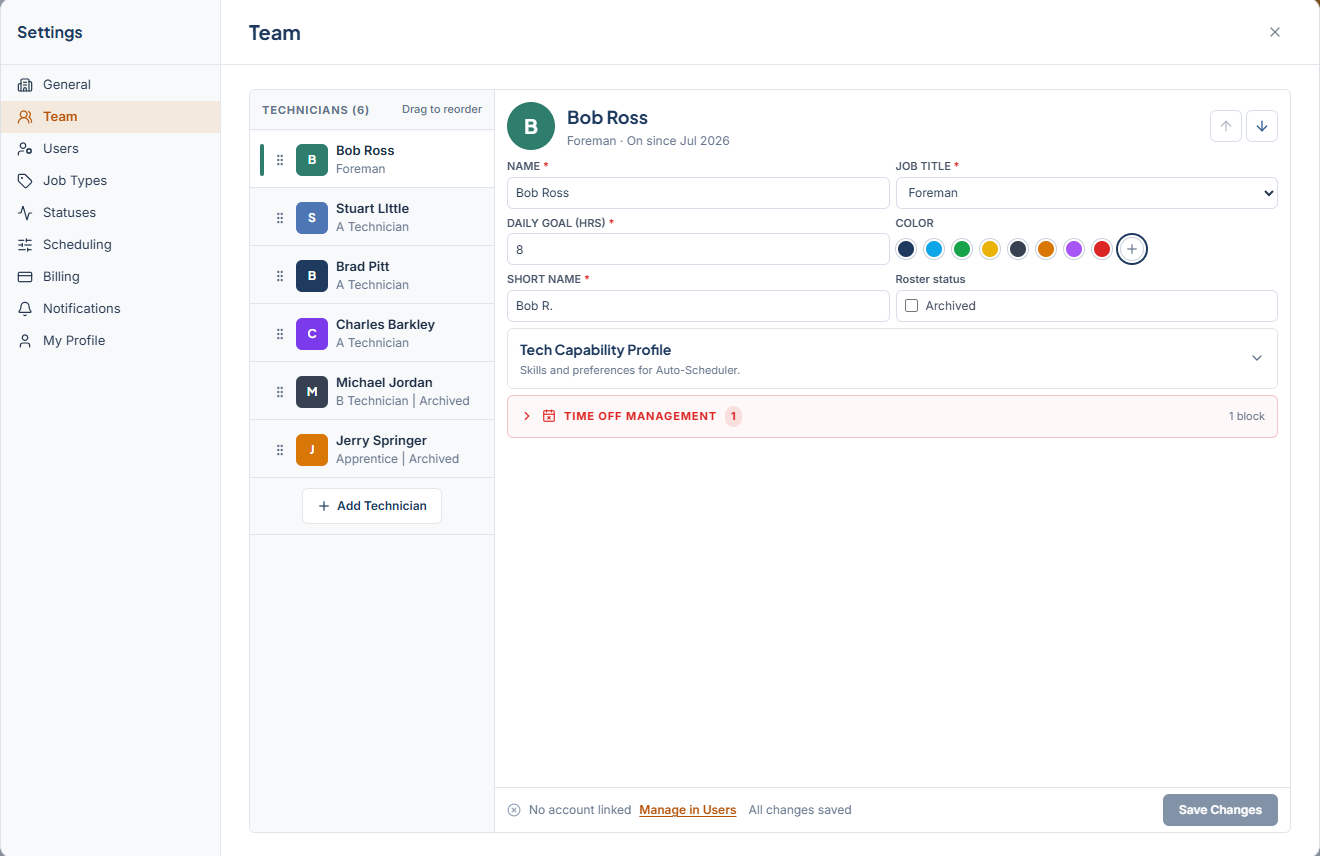Click the add custom color plus icon
The height and width of the screenshot is (856, 1320).
(1132, 249)
